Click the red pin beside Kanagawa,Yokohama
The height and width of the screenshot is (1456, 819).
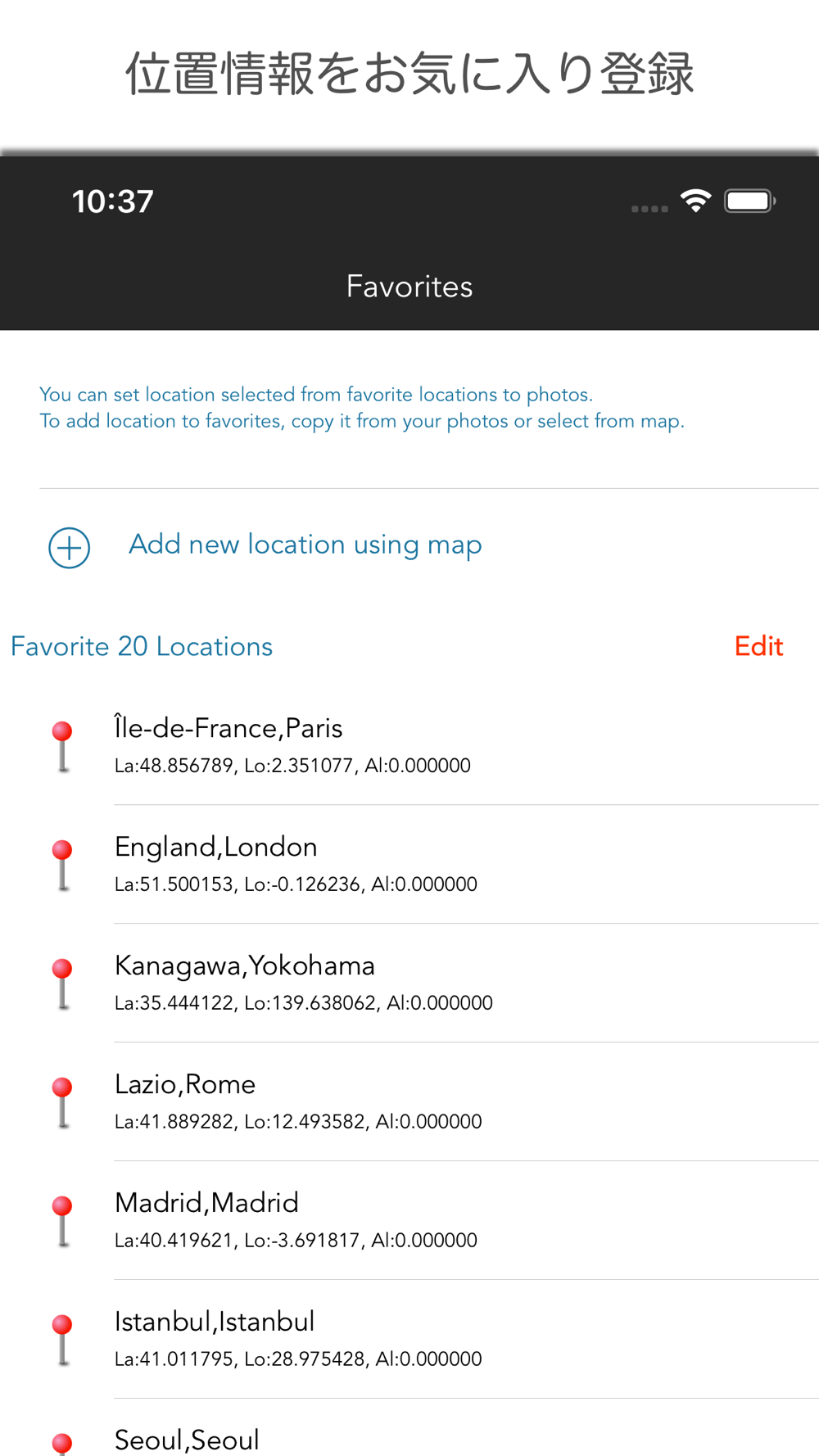[x=62, y=983]
